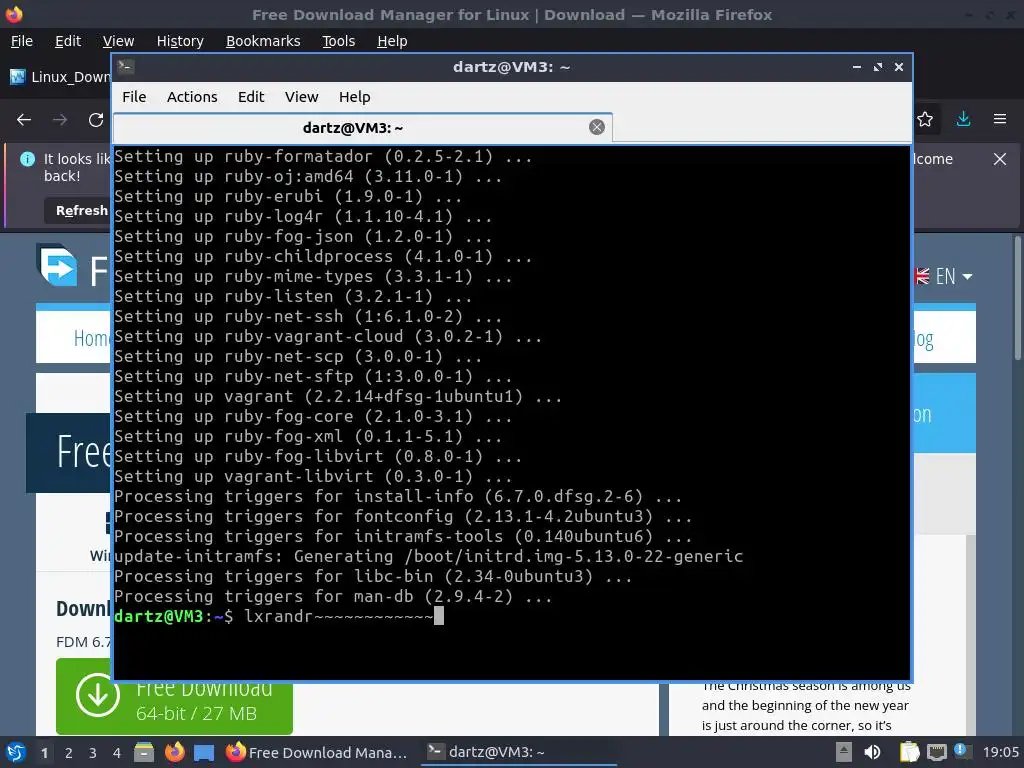Launch Firefox from the taskbar quick launch
This screenshot has width=1024, height=768.
174,752
